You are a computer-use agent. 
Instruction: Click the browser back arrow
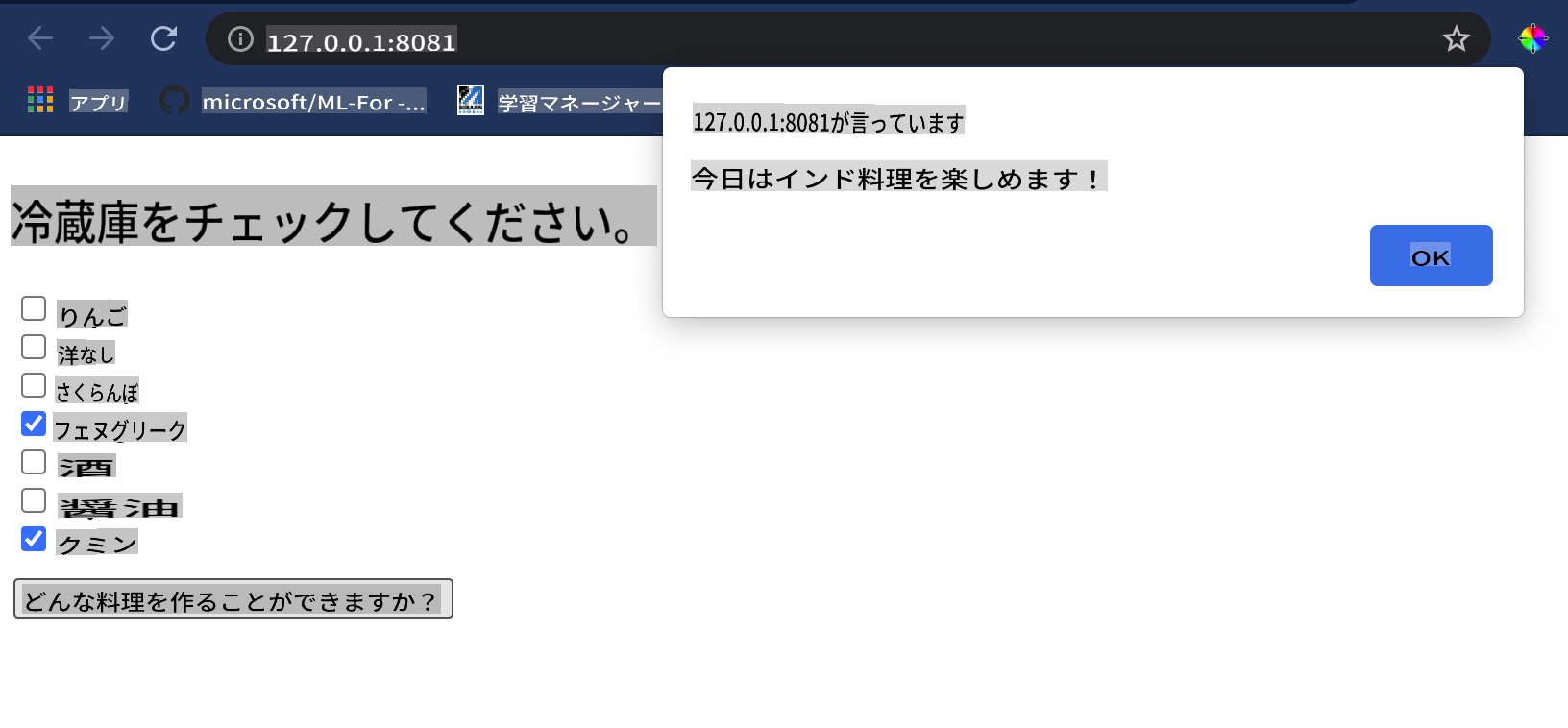point(40,38)
